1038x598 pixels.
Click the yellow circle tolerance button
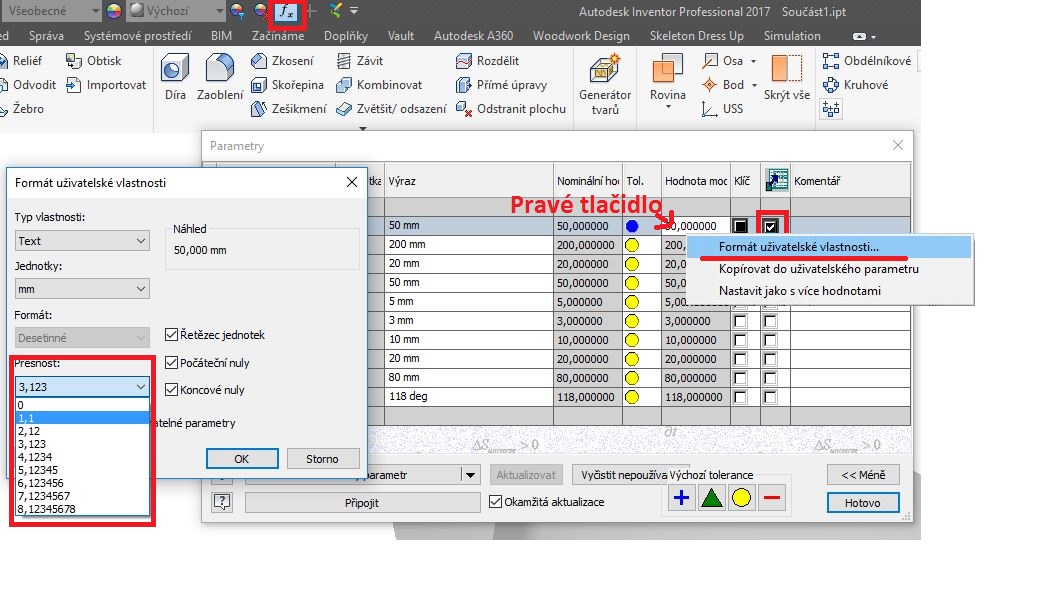tap(741, 497)
